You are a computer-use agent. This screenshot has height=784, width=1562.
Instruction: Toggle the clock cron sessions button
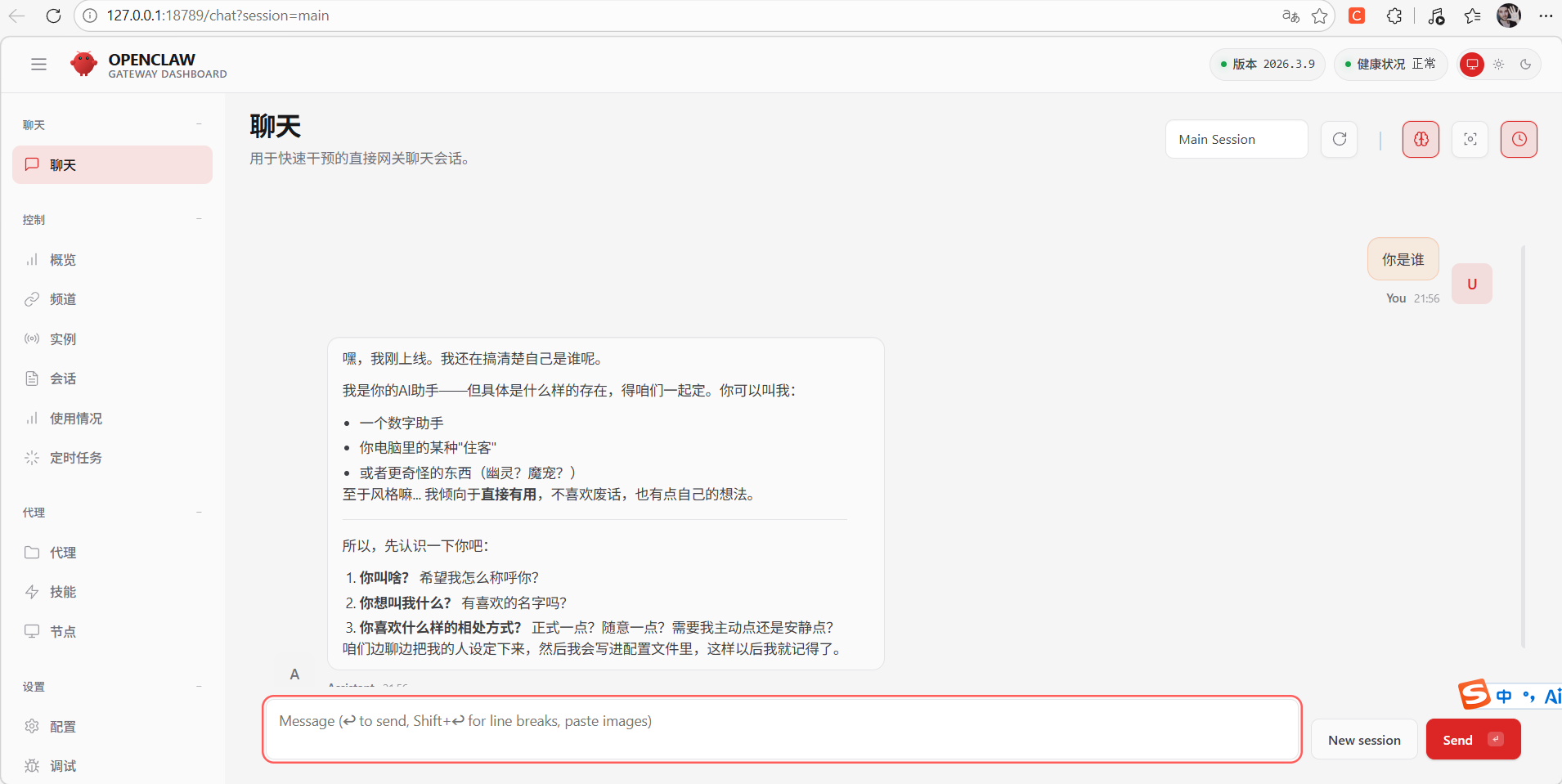coord(1519,139)
